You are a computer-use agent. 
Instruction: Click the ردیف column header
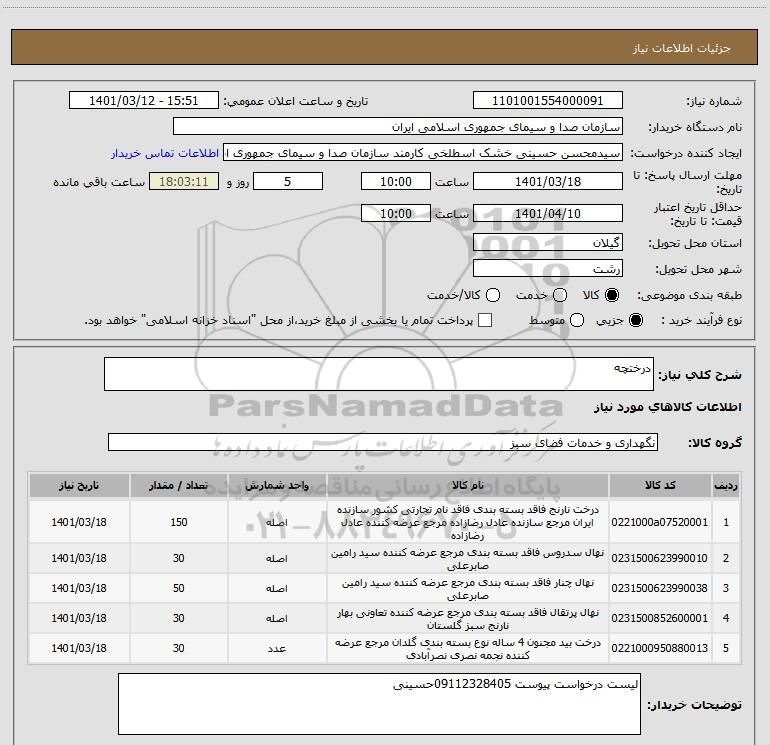tap(726, 486)
